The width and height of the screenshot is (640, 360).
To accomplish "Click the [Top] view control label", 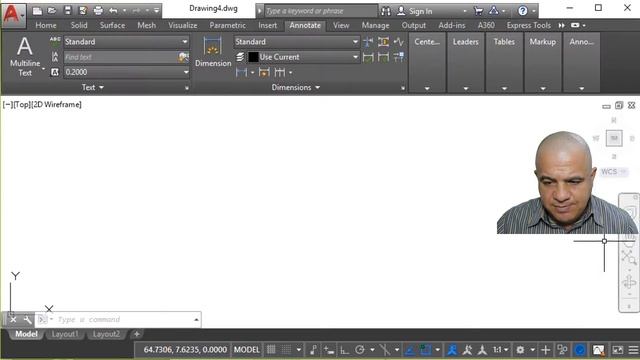I will coord(22,104).
